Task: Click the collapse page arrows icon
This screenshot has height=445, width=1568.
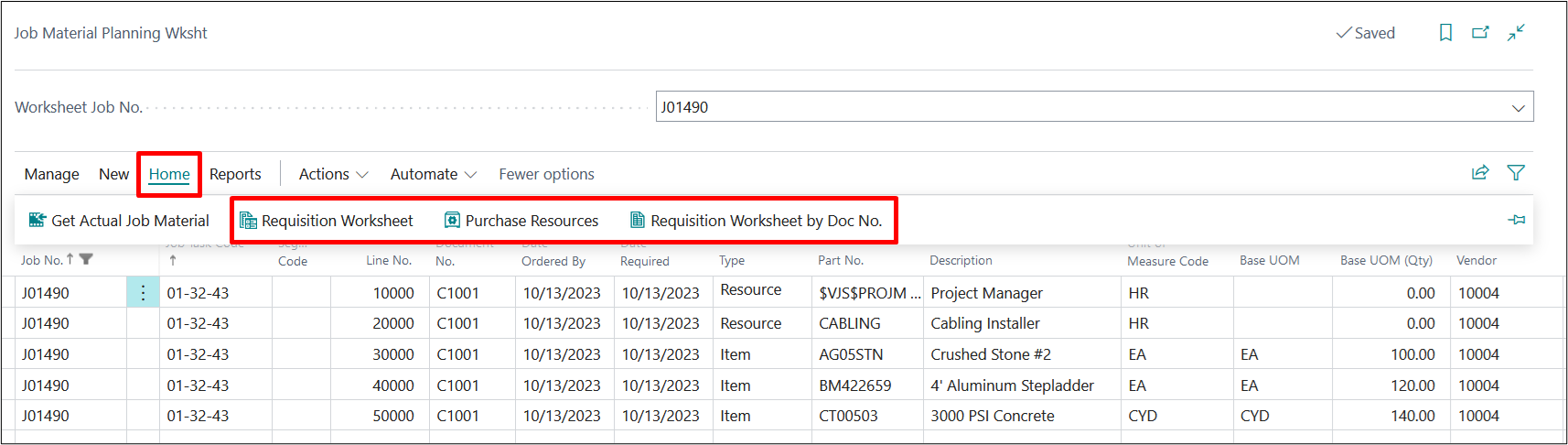Action: [1516, 33]
